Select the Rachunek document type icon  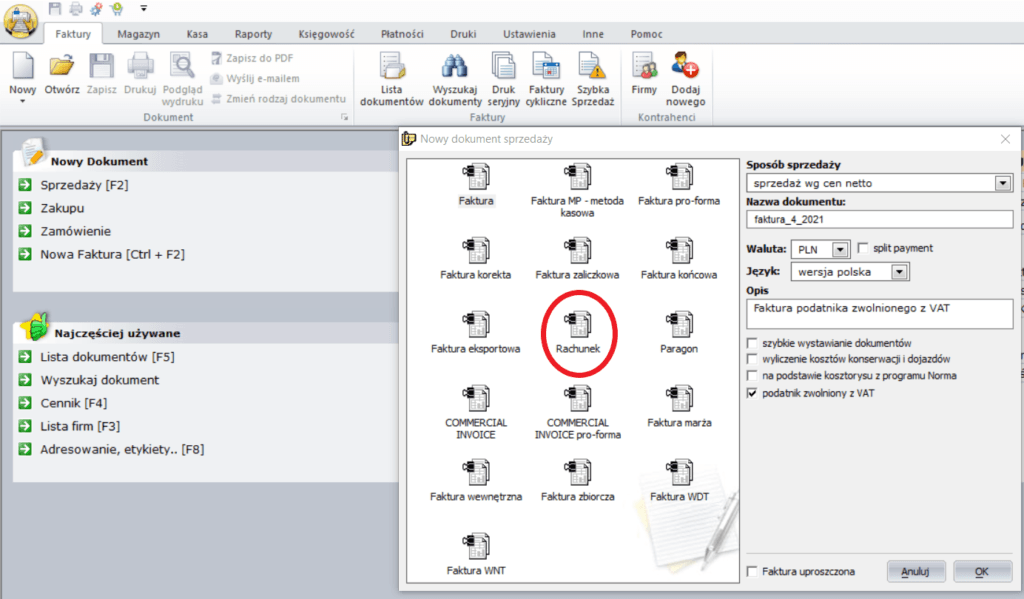(577, 326)
